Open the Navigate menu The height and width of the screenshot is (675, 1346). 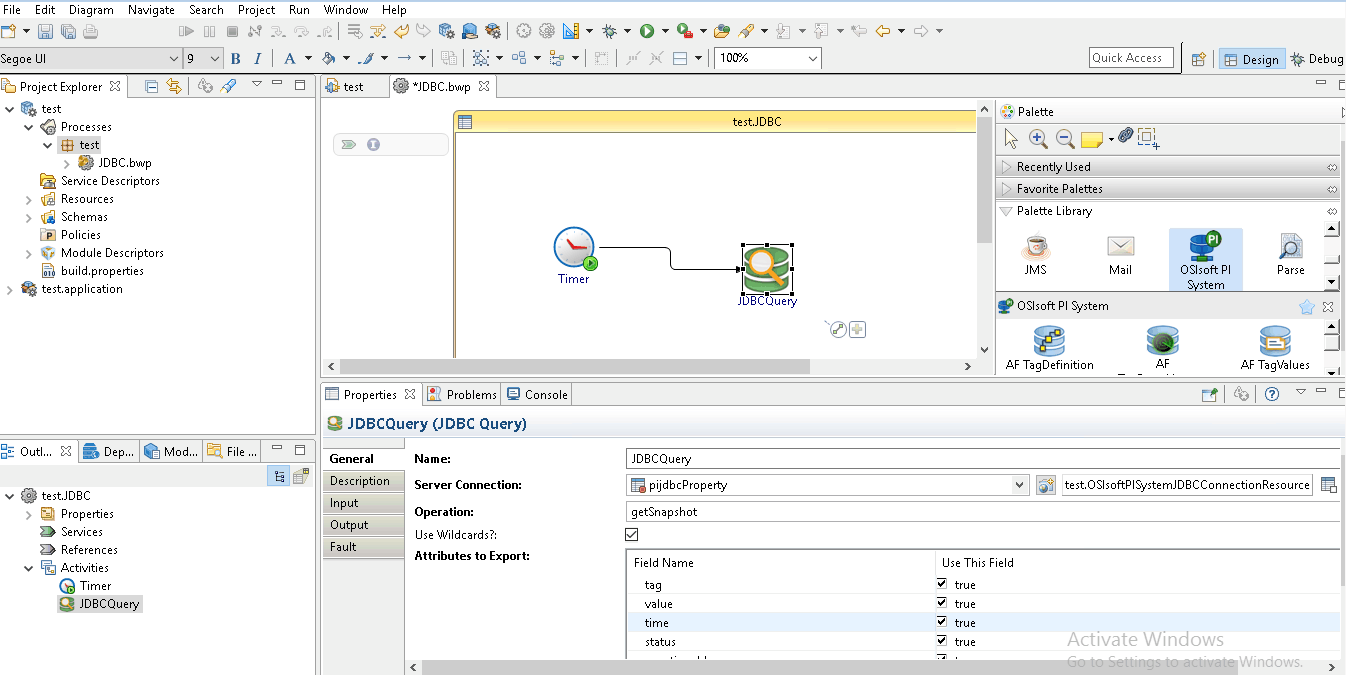(151, 10)
